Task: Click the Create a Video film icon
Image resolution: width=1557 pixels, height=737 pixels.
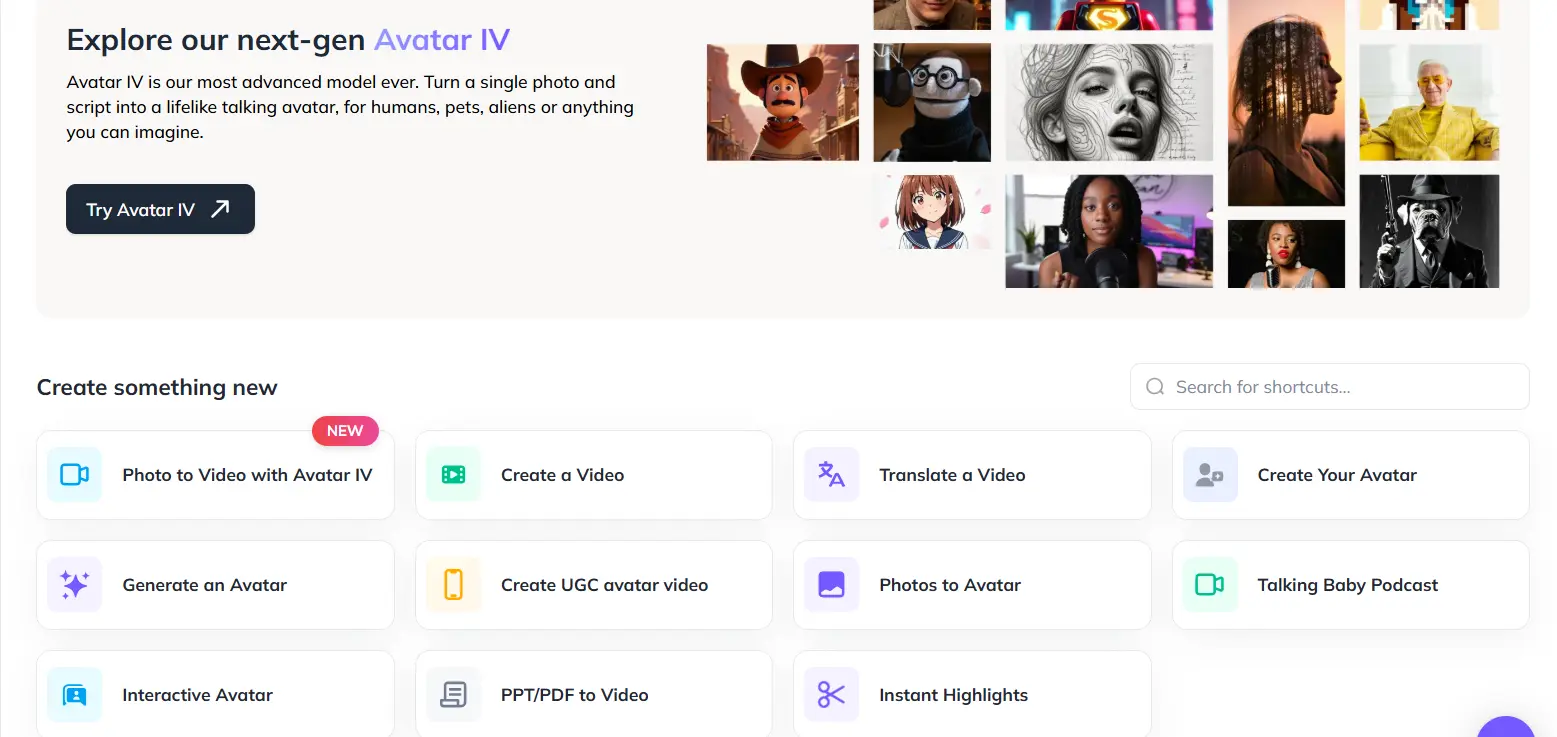Action: point(453,475)
